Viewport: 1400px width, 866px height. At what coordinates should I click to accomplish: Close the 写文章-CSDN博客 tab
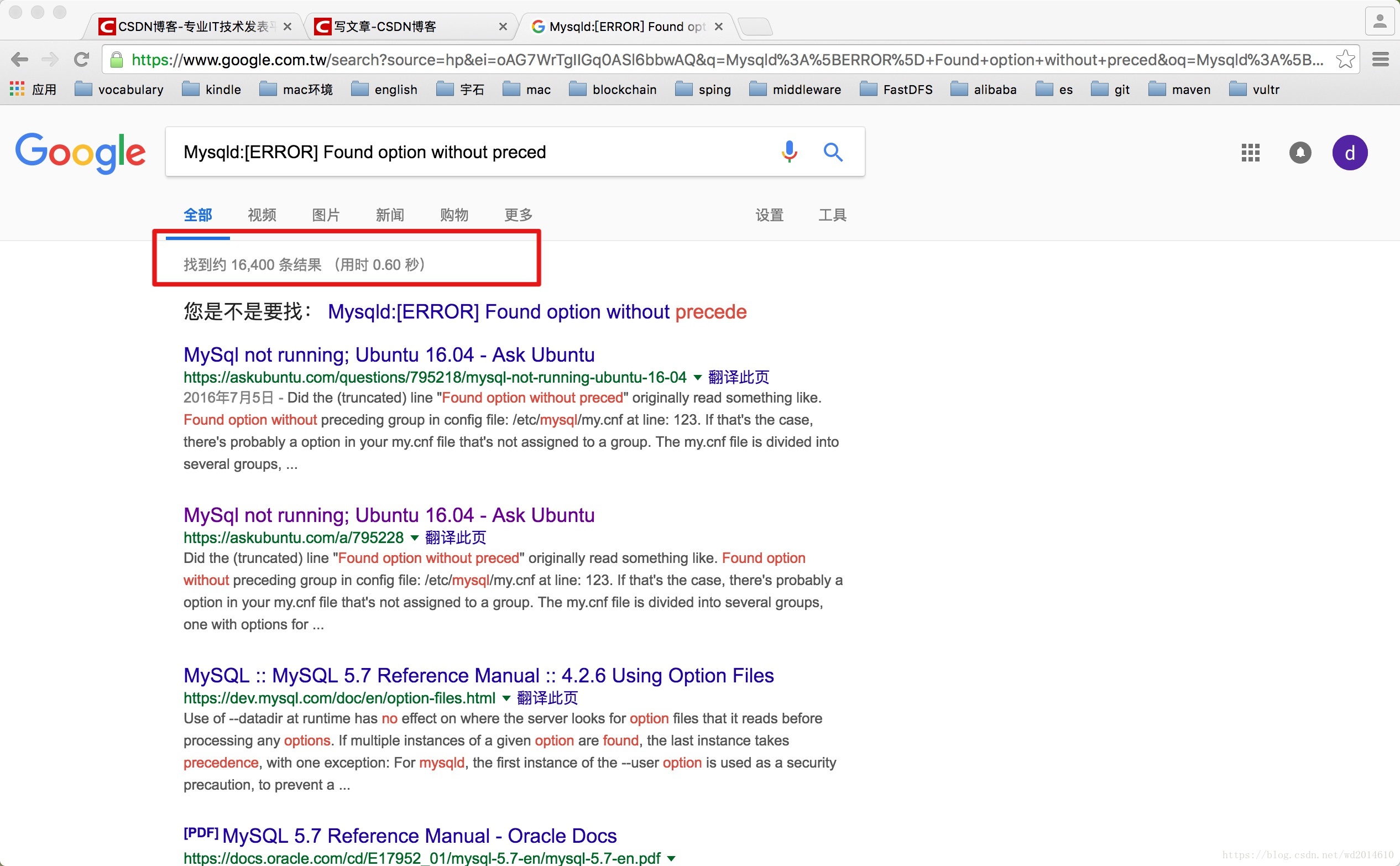[503, 27]
